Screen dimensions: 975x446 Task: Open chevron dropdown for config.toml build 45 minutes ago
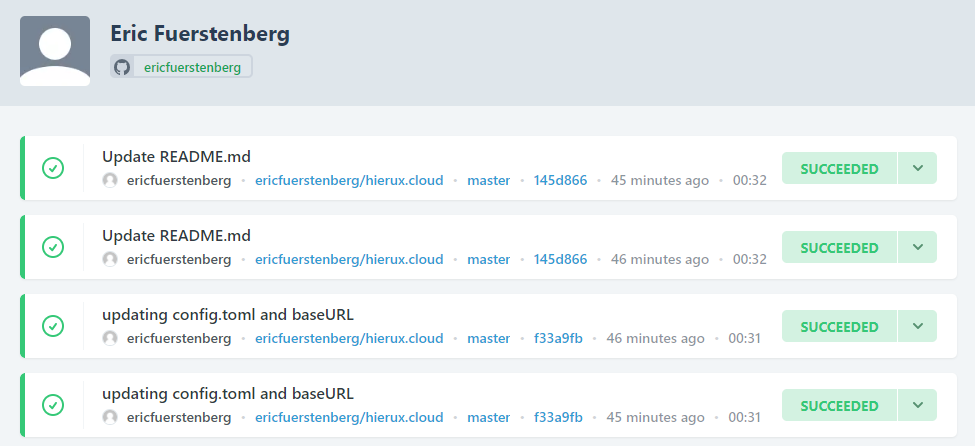(917, 405)
